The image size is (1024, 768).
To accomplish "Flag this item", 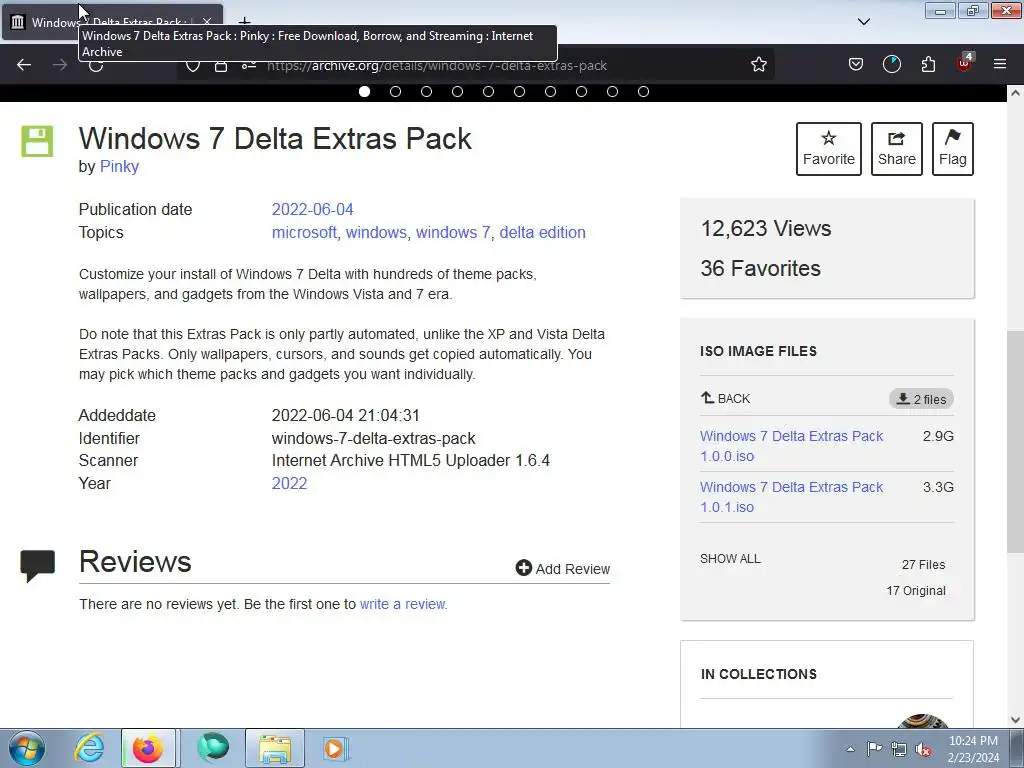I will pos(953,149).
